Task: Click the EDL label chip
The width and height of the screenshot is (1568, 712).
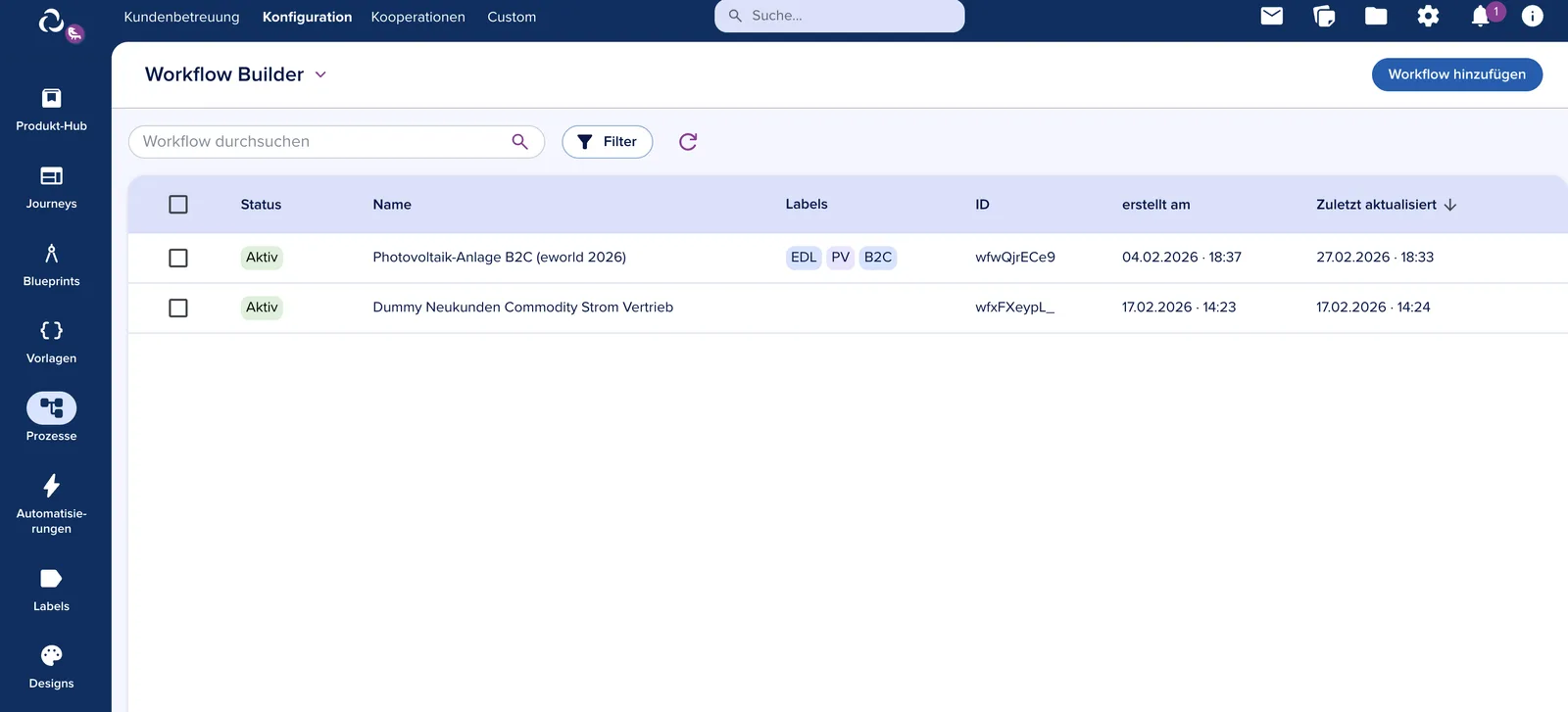Action: pos(804,258)
